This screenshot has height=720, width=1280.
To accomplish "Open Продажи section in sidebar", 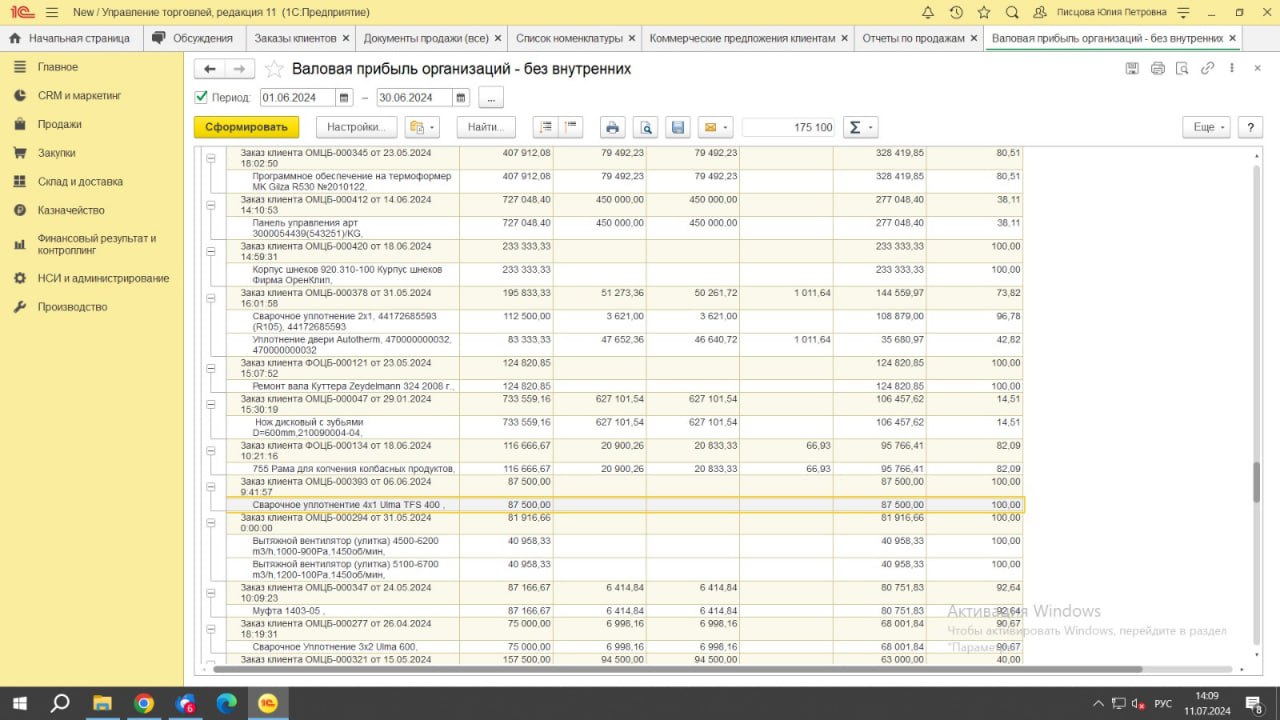I will click(x=60, y=124).
